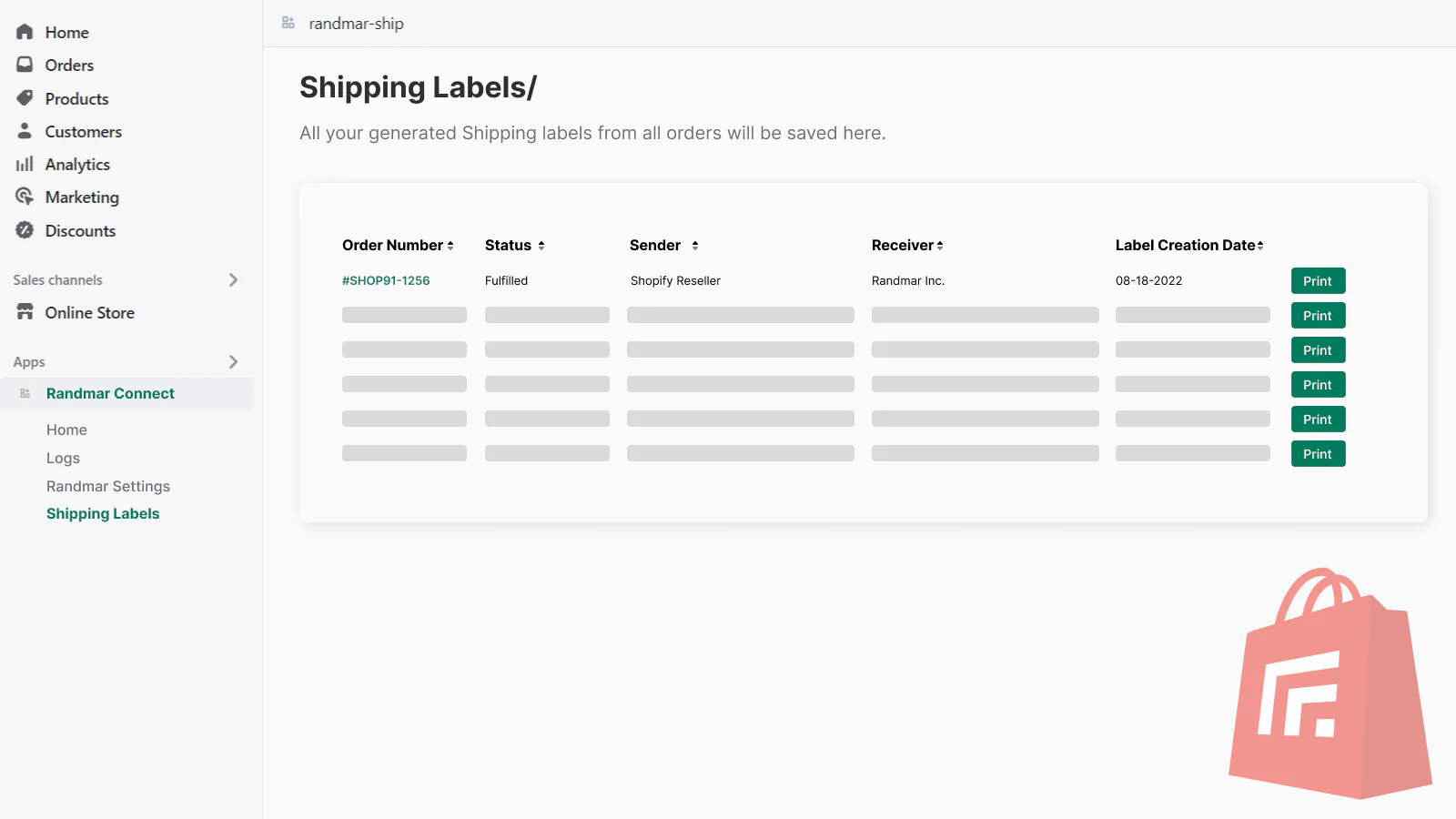Click the Customers person icon
Screen dimensions: 1456x819
click(25, 131)
